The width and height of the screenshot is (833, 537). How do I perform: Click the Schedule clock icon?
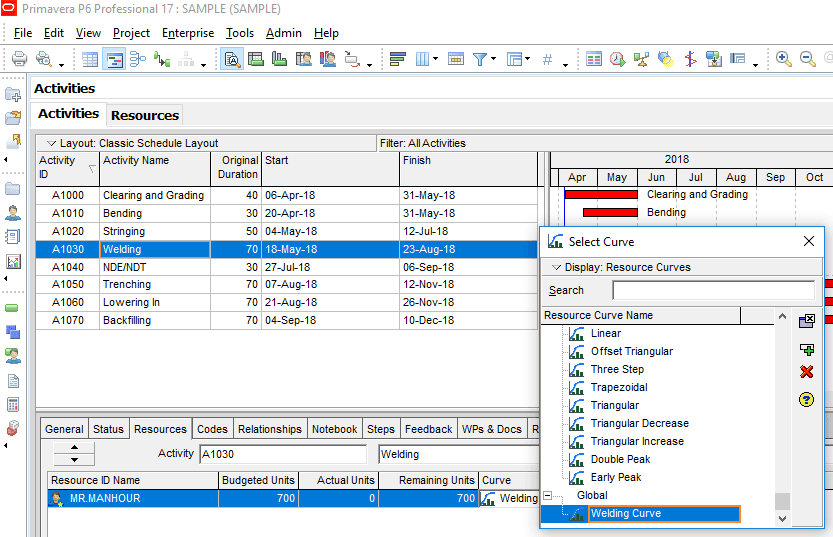pyautogui.click(x=617, y=59)
